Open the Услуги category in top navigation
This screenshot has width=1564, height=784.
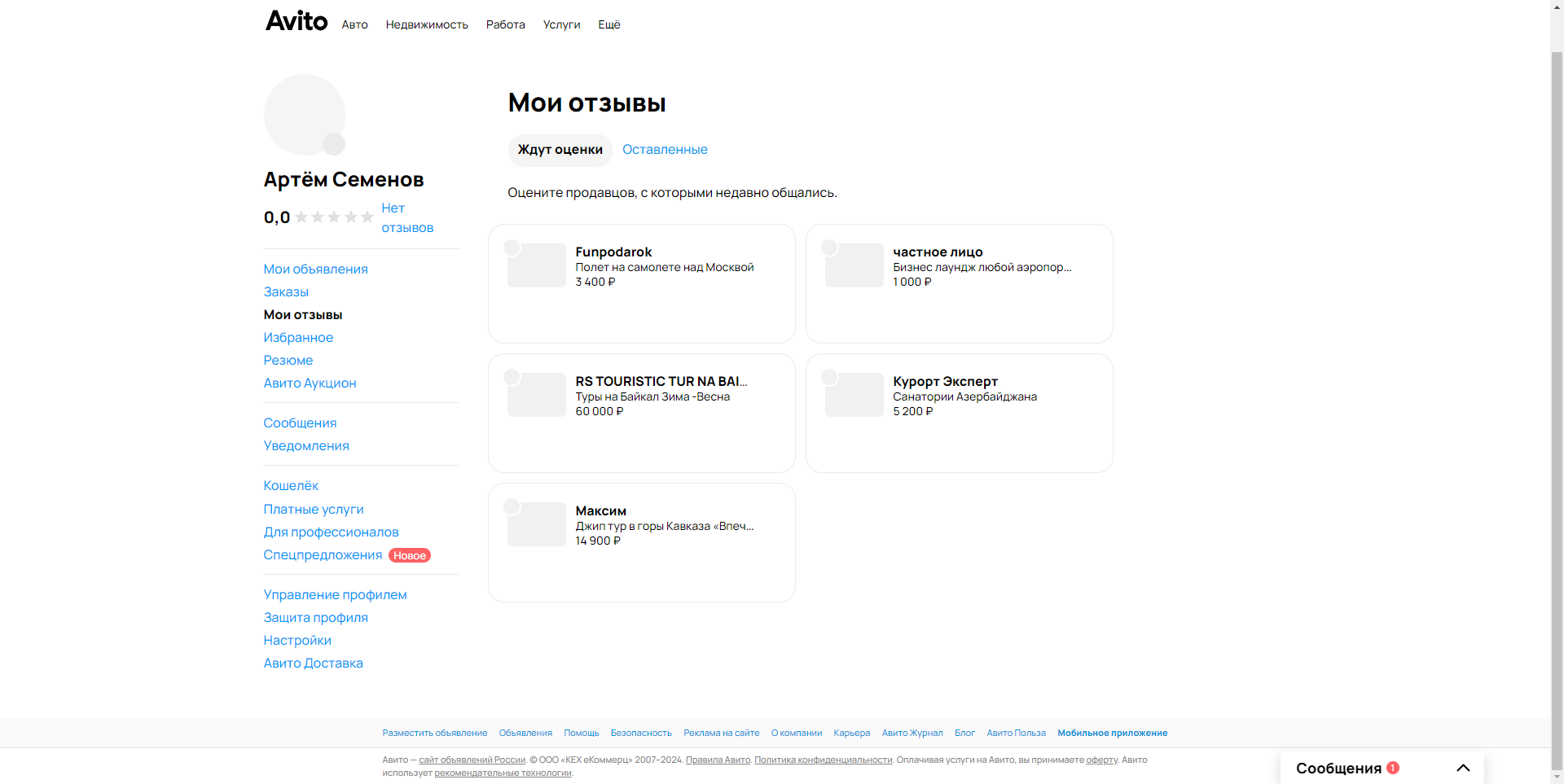tap(562, 24)
